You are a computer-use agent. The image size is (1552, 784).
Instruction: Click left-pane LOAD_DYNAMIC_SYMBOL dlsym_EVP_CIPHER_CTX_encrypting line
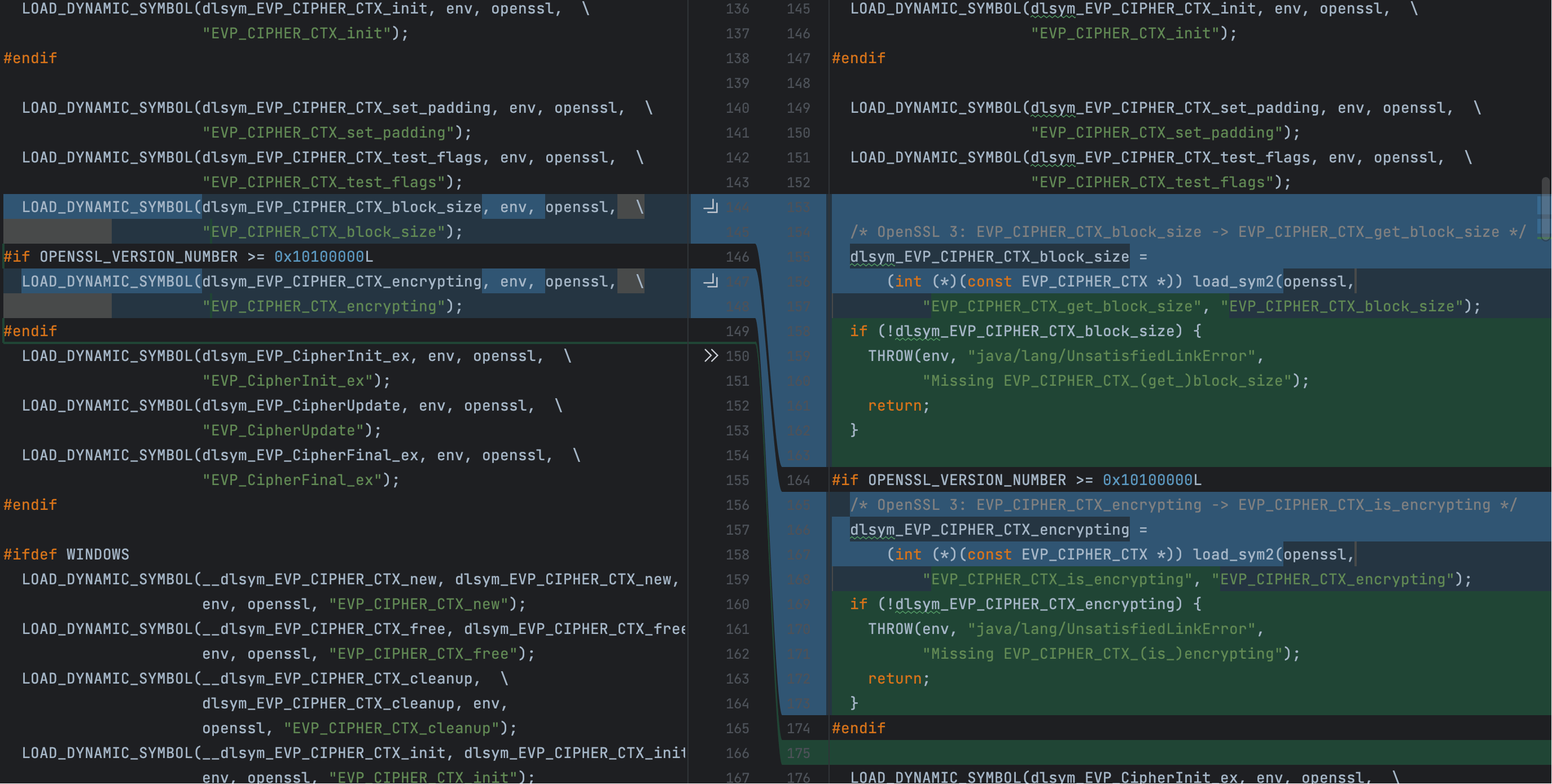tap(332, 281)
